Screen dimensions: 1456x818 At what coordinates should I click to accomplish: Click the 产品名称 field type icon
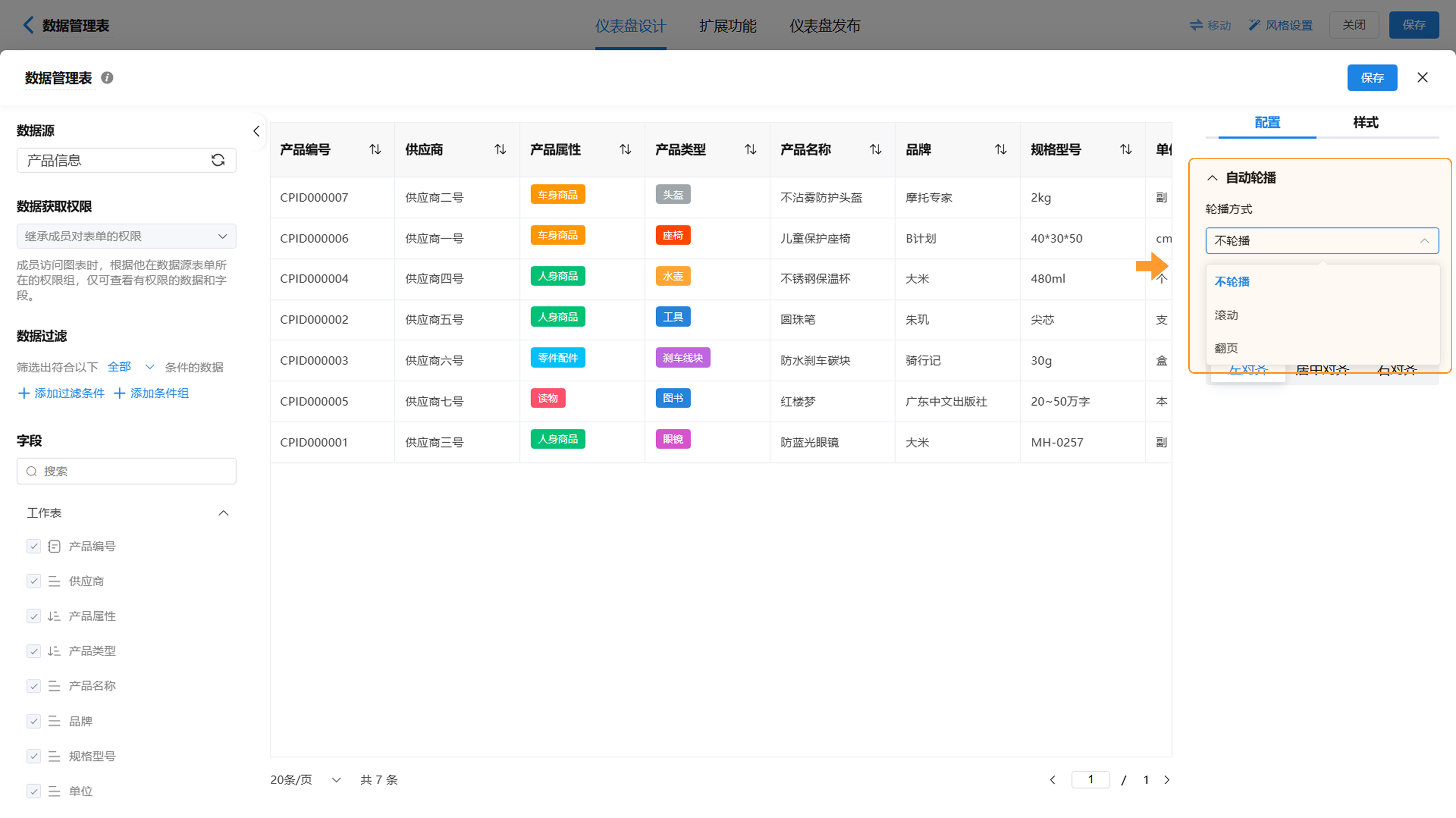pyautogui.click(x=54, y=686)
